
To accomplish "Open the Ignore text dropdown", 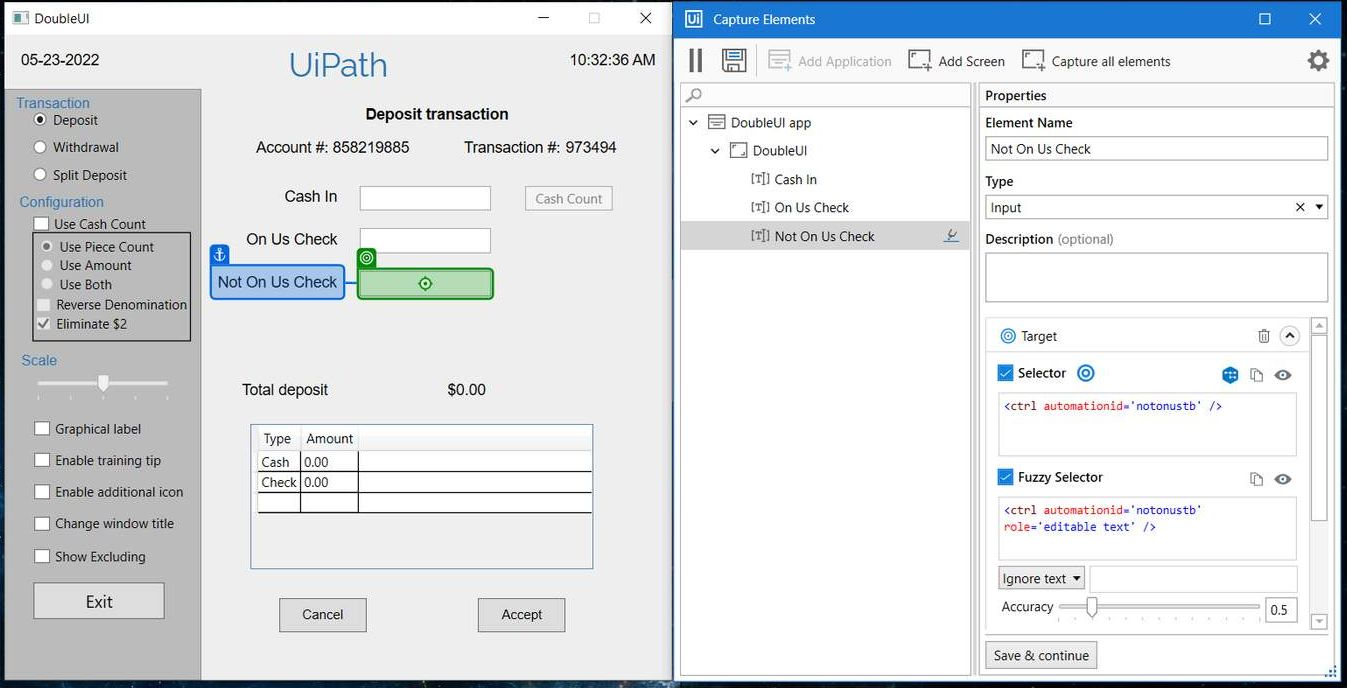I will [1041, 579].
